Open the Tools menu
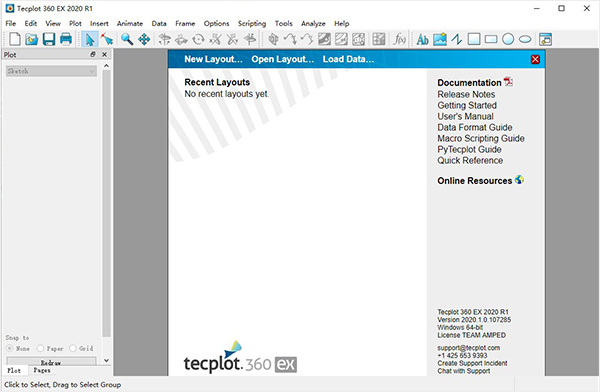Viewport: 600px width, 392px height. (x=284, y=23)
